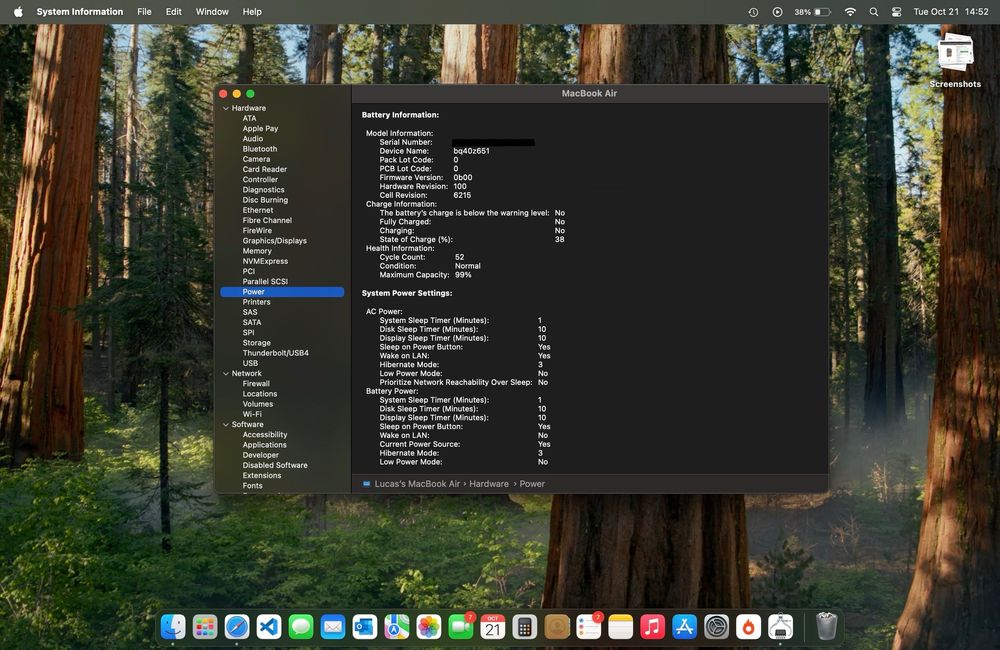Launch Music from the Dock

click(x=652, y=627)
